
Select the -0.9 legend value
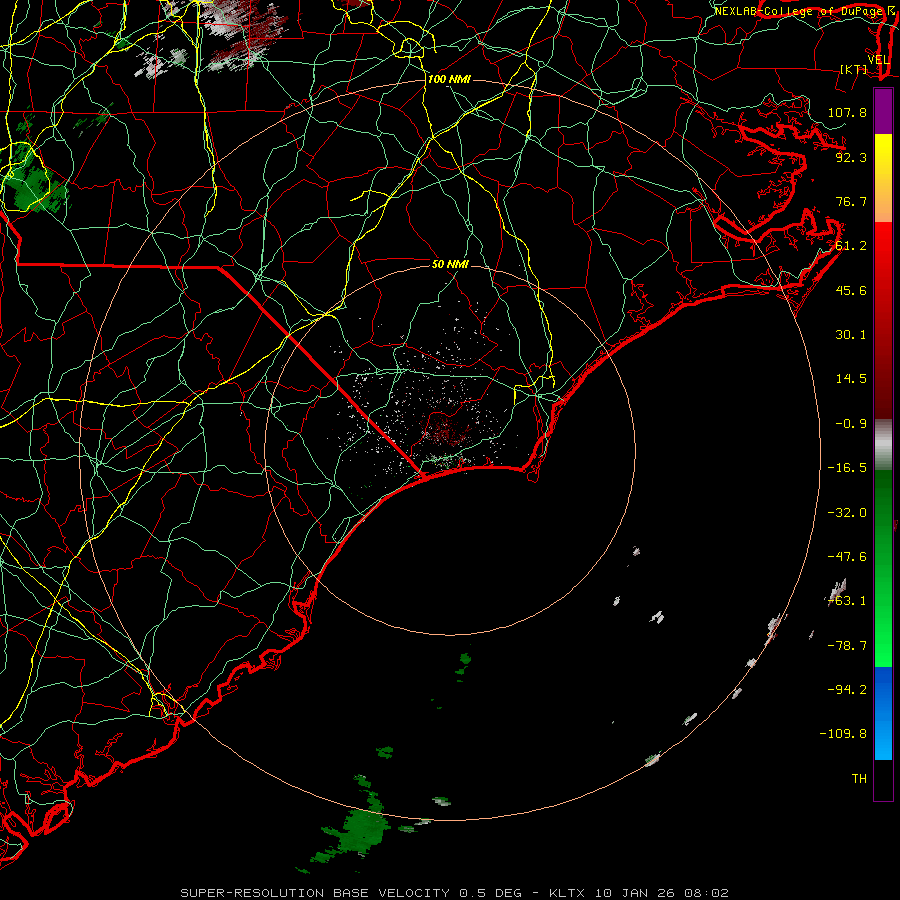point(851,424)
